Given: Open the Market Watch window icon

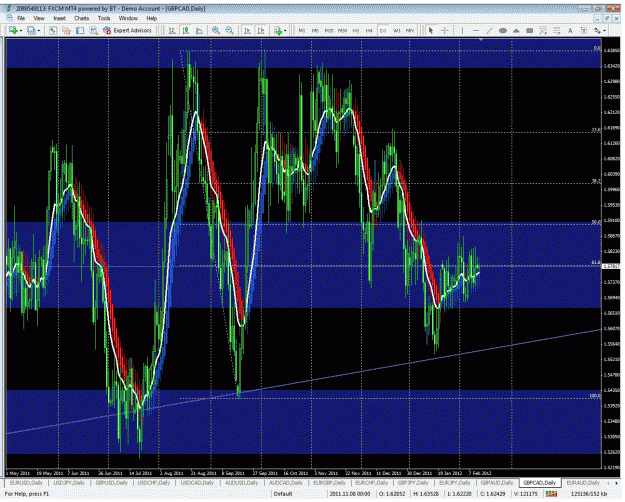Looking at the screenshot, I should (x=53, y=30).
